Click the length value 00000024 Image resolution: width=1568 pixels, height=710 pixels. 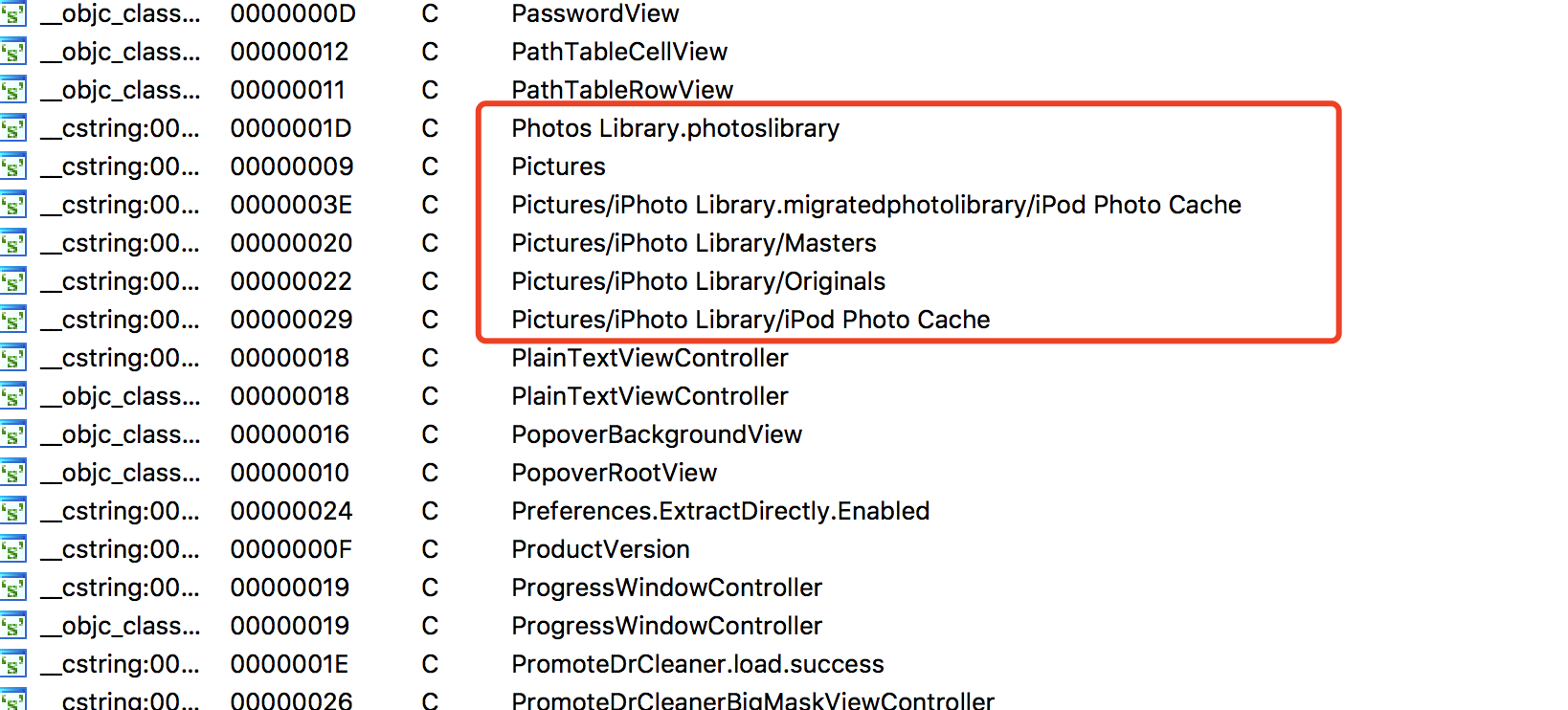pos(290,511)
